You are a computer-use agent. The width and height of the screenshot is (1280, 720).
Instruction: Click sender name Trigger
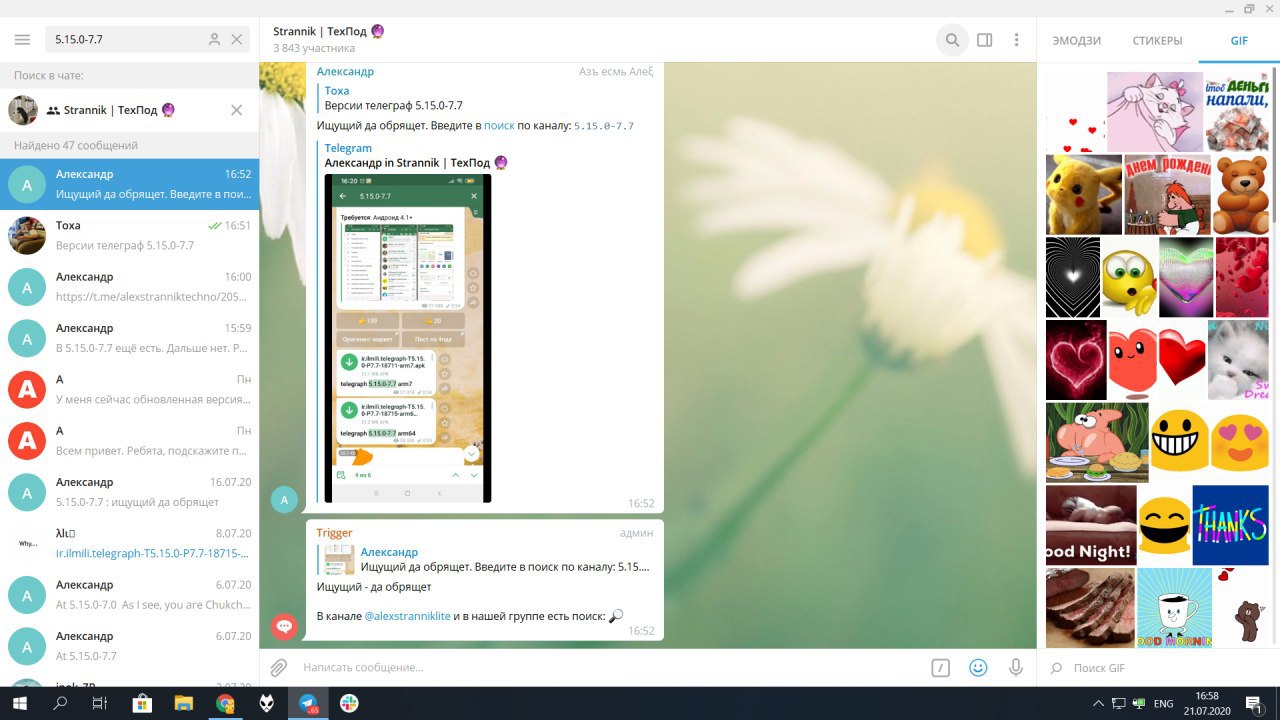point(335,533)
